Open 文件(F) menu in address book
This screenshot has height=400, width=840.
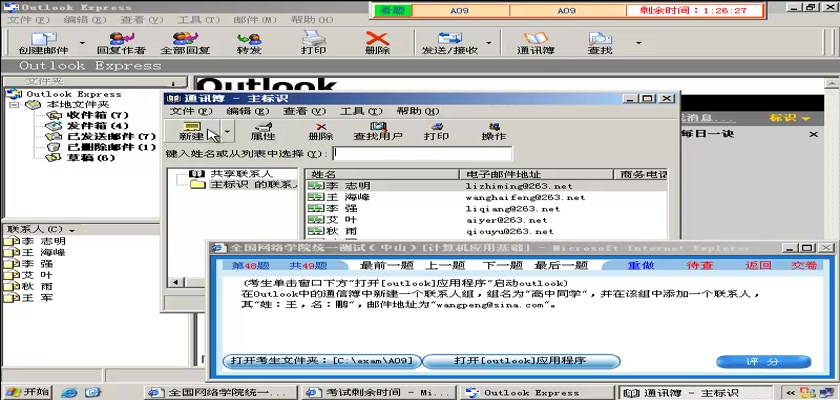point(191,111)
